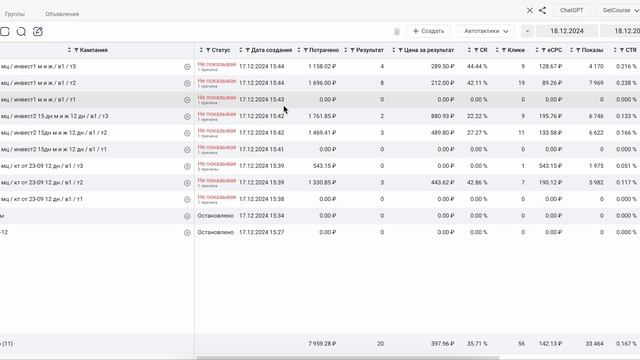Click the ChatGPT button
This screenshot has width=640, height=360.
tap(571, 10)
